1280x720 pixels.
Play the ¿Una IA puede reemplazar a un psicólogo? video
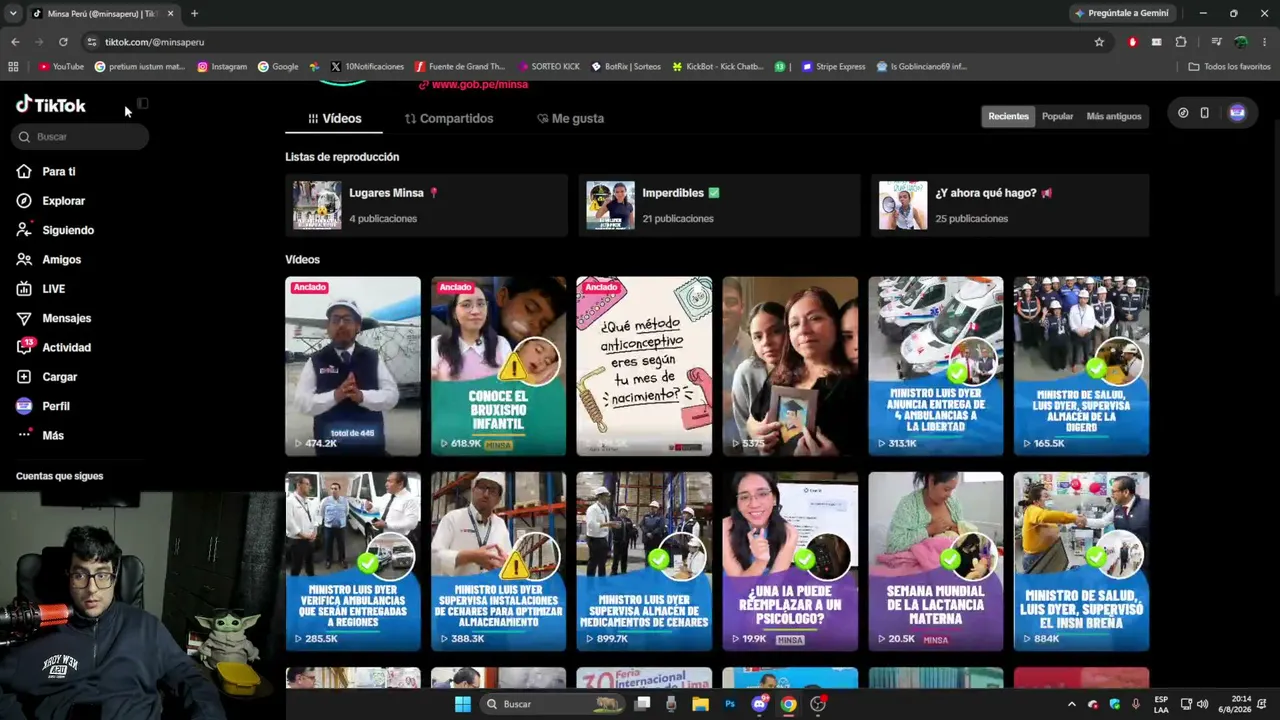(790, 562)
